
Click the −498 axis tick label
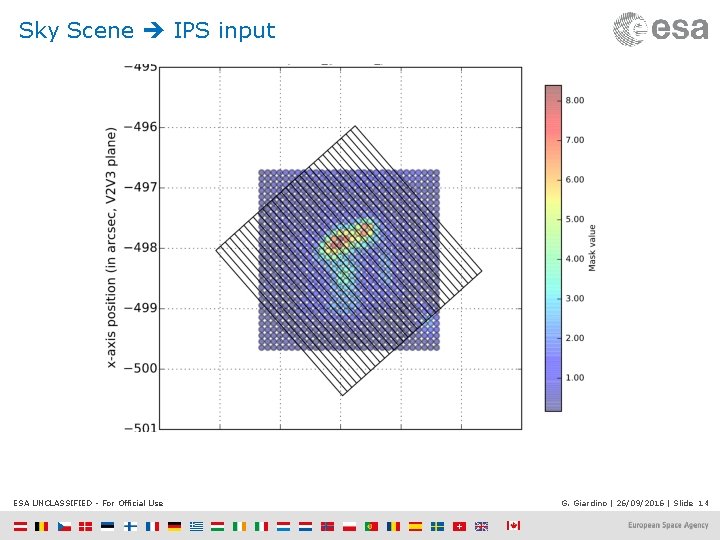pos(141,248)
